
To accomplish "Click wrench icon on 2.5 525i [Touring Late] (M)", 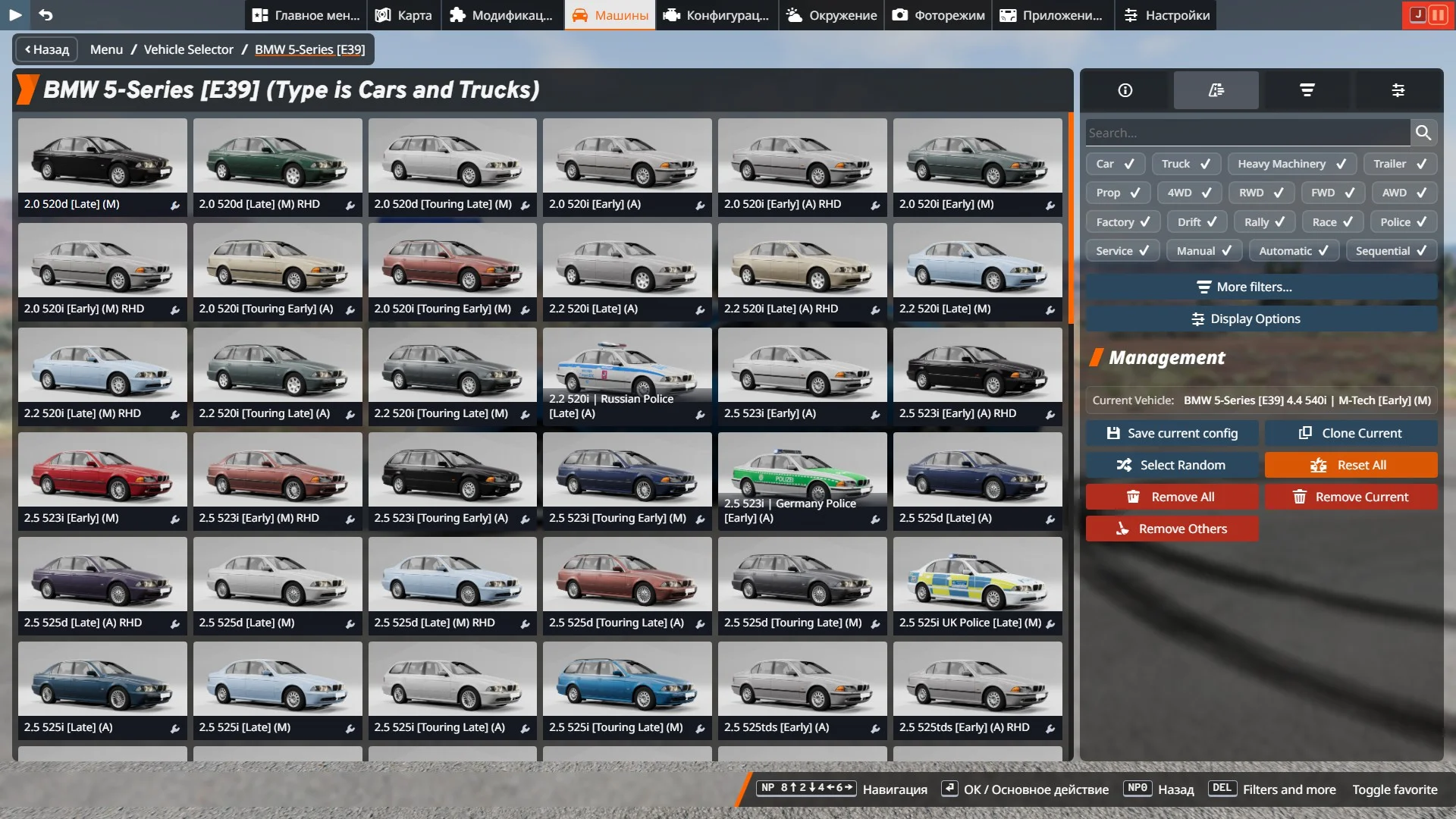I will (700, 729).
